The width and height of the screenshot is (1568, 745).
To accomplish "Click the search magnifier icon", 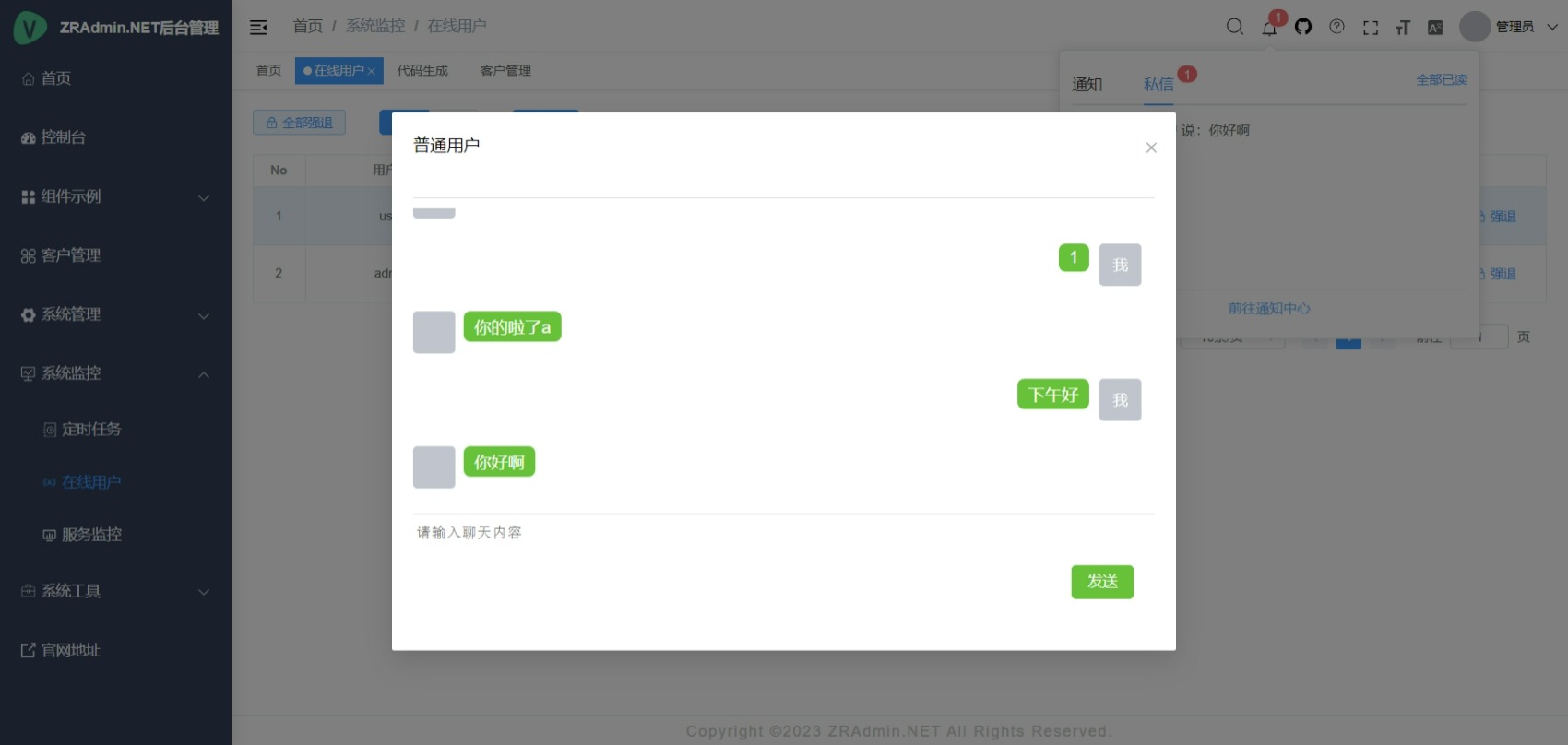I will click(1234, 27).
